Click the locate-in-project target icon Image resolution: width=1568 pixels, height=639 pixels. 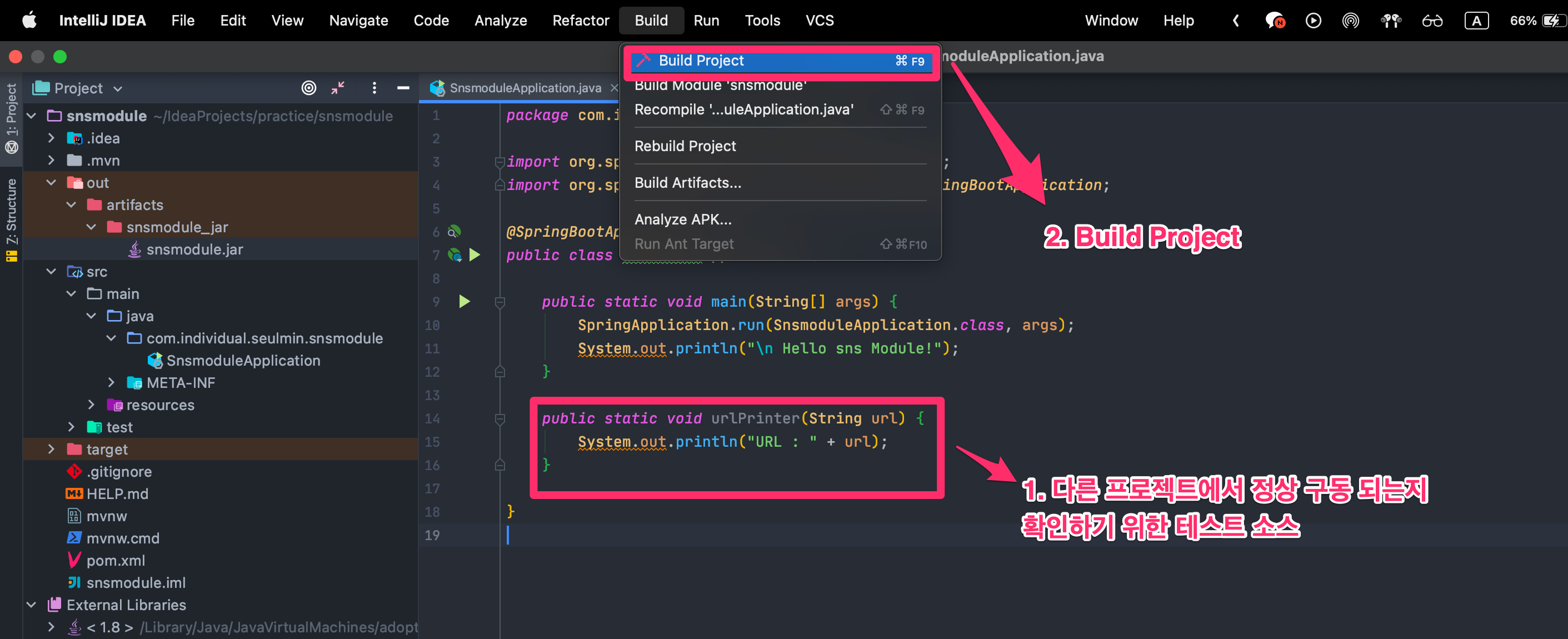(308, 88)
